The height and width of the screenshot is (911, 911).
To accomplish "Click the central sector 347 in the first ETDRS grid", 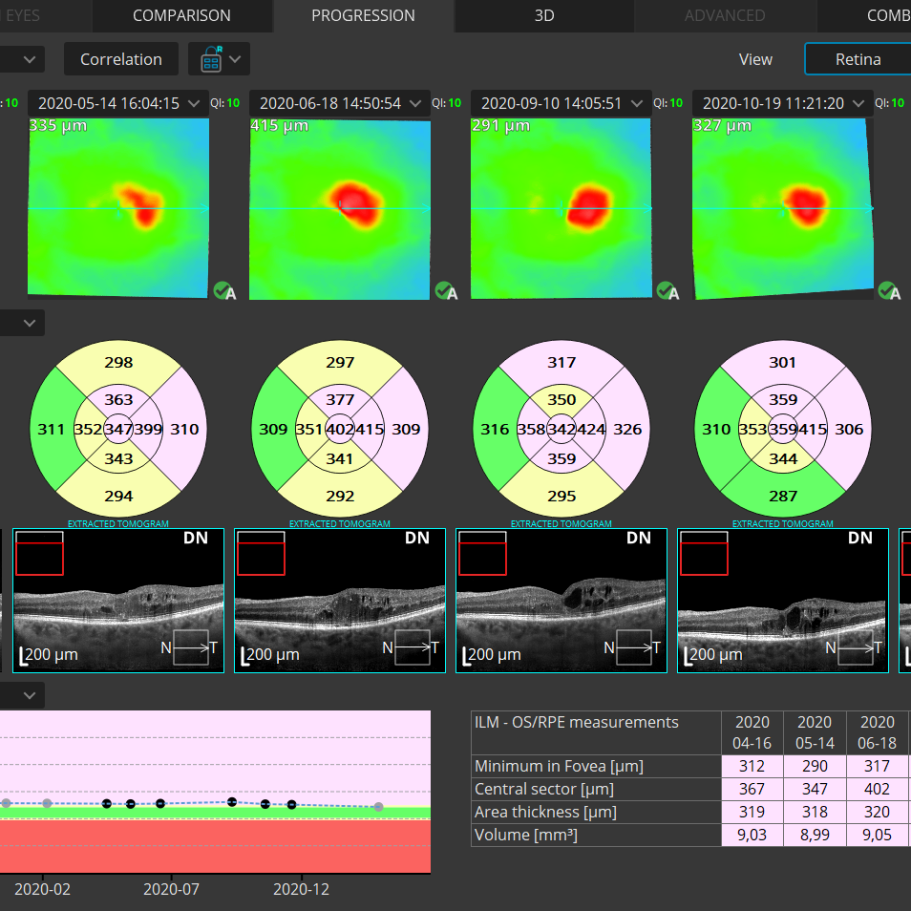I will 118,429.
